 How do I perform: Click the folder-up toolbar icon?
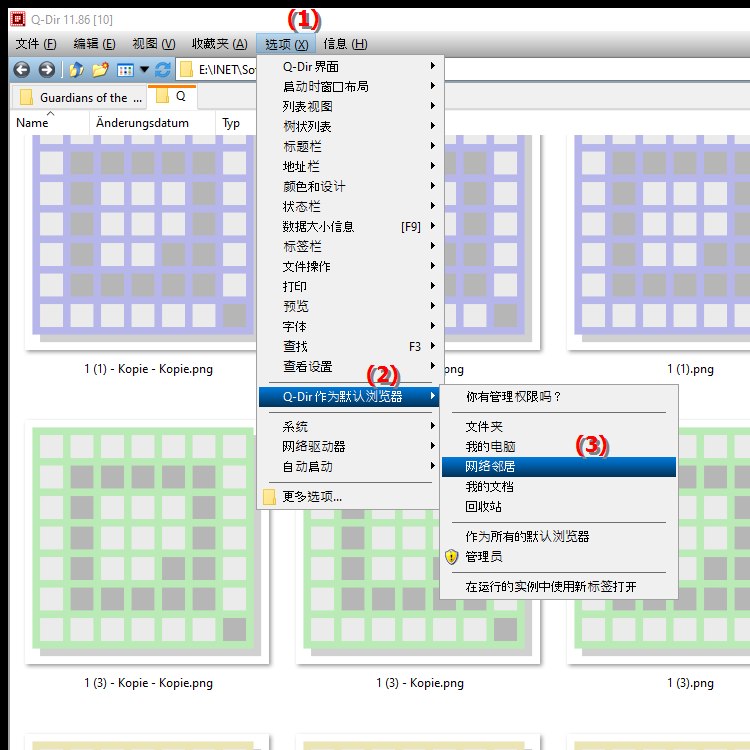point(76,69)
